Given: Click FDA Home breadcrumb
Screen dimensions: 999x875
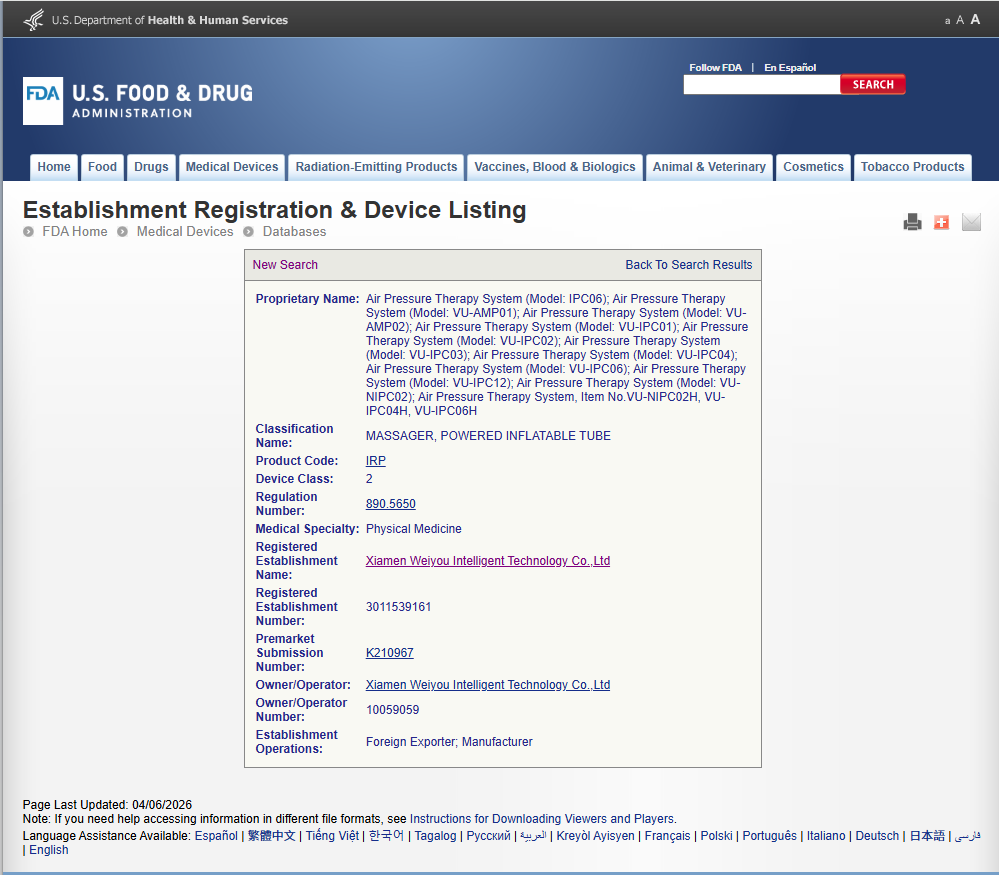Looking at the screenshot, I should [75, 231].
